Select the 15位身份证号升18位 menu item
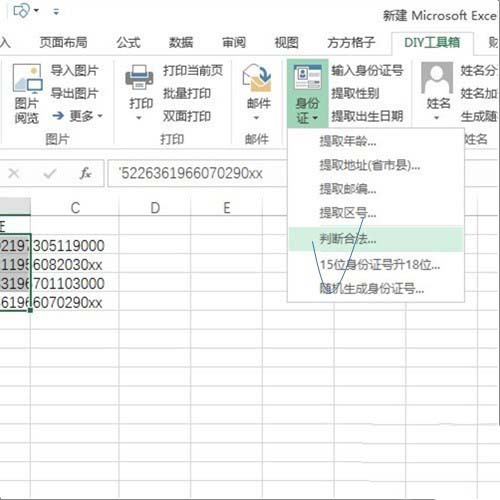This screenshot has height=500, width=500. (x=376, y=265)
